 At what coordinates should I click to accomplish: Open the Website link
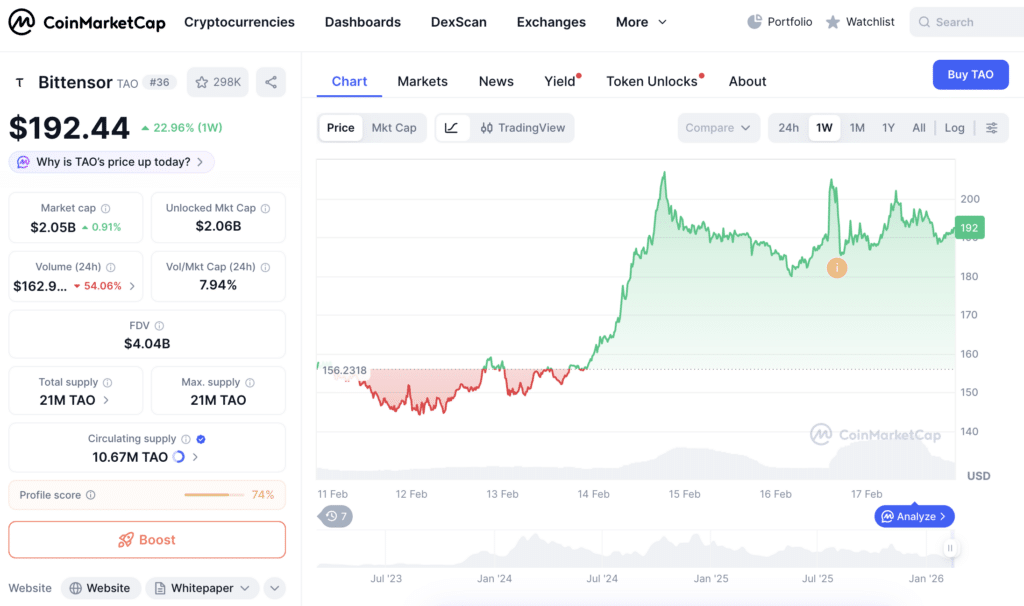pos(101,588)
